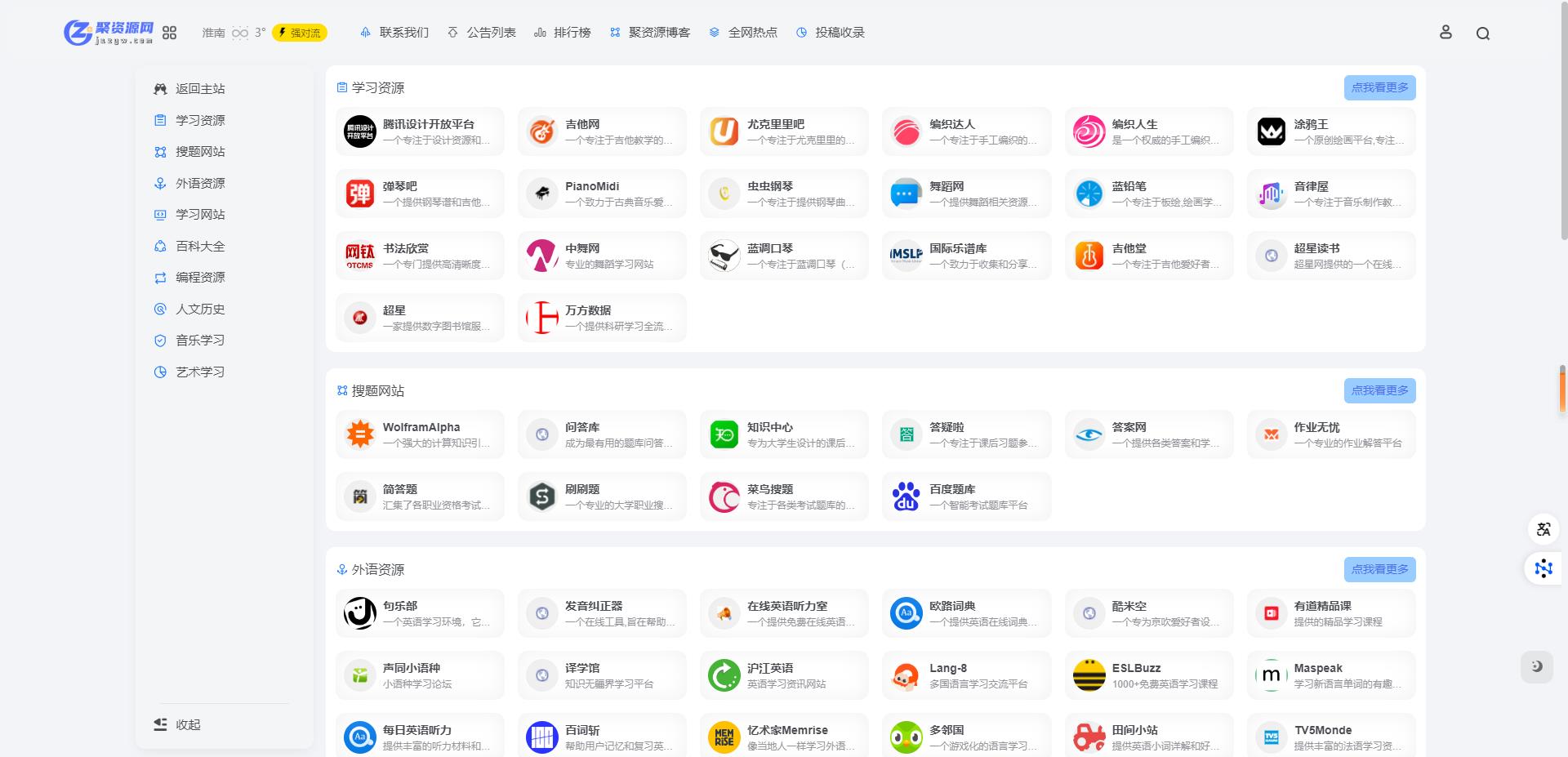
Task: Click the 强对流 weather warning badge
Action: point(300,33)
